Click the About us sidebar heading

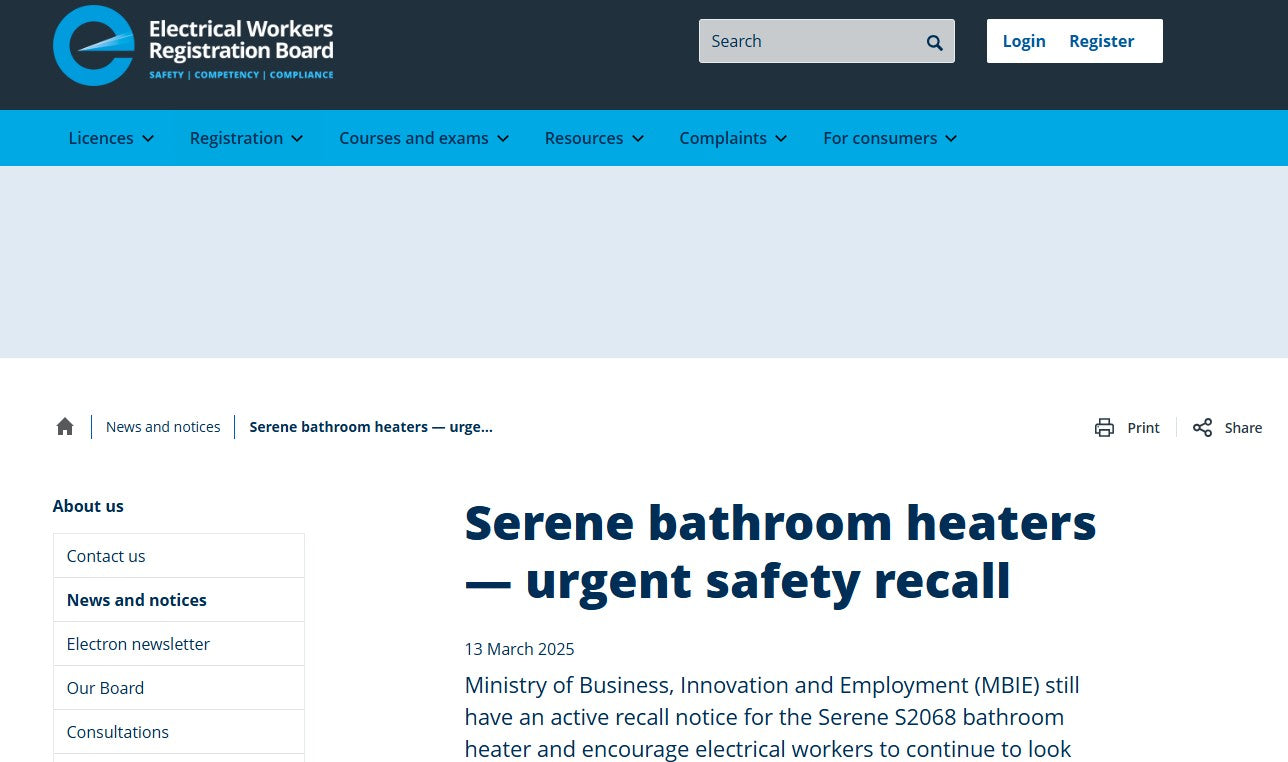point(88,506)
